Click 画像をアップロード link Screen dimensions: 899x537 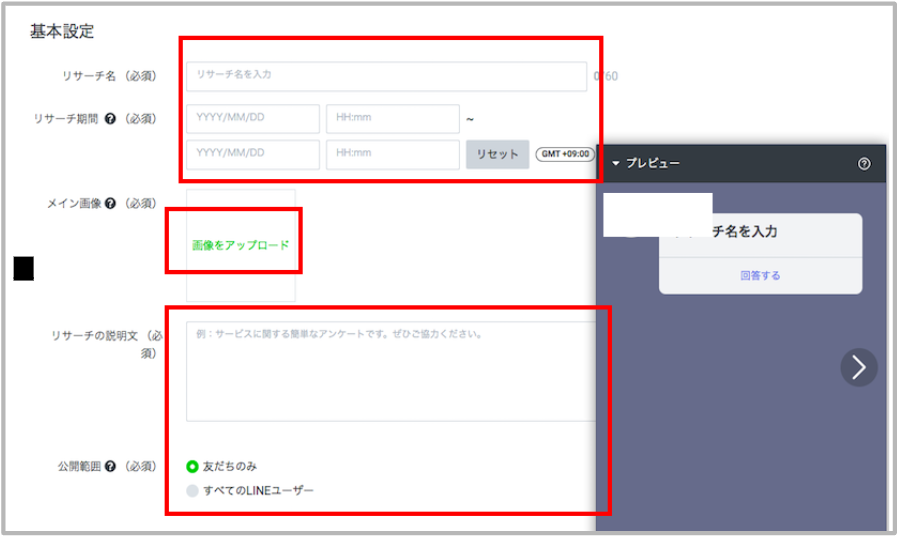[x=241, y=245]
